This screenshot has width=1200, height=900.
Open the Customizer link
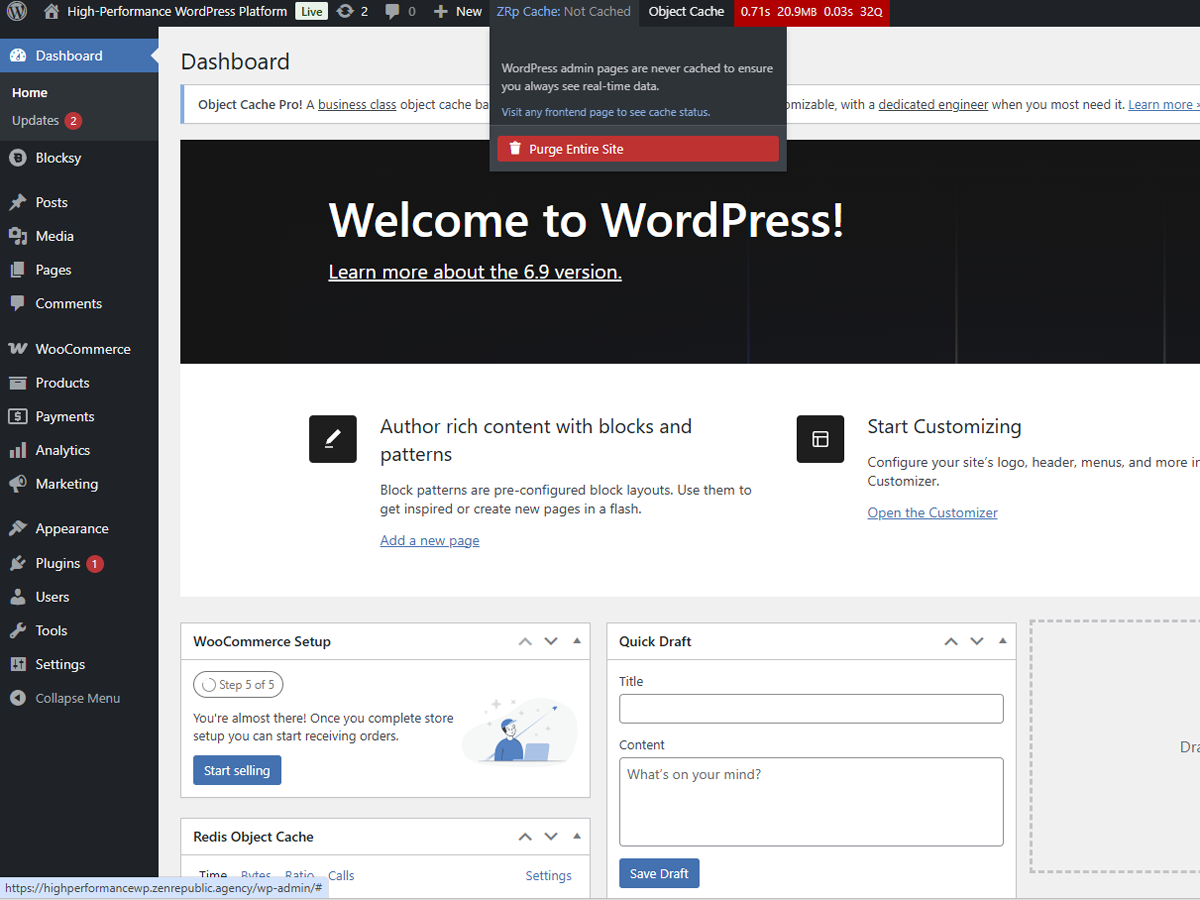(x=932, y=513)
